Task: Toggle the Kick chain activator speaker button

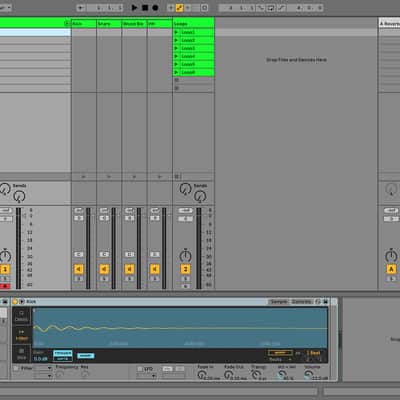Action: point(79,269)
